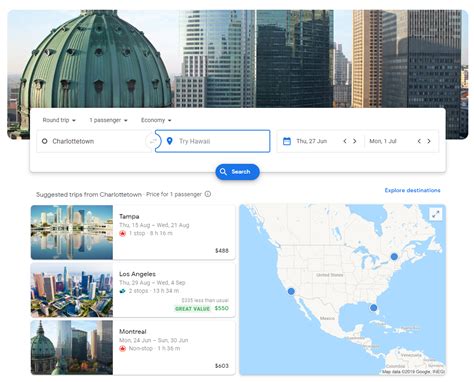Image resolution: width=474 pixels, height=382 pixels.
Task: Click the Los Angeles skyline thumbnail
Action: pyautogui.click(x=72, y=290)
